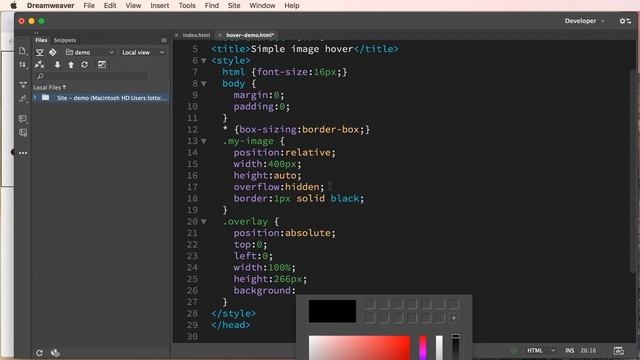Click the inspect/pen tool in sidebar
Viewport: 640px width, 360px height.
tap(23, 98)
